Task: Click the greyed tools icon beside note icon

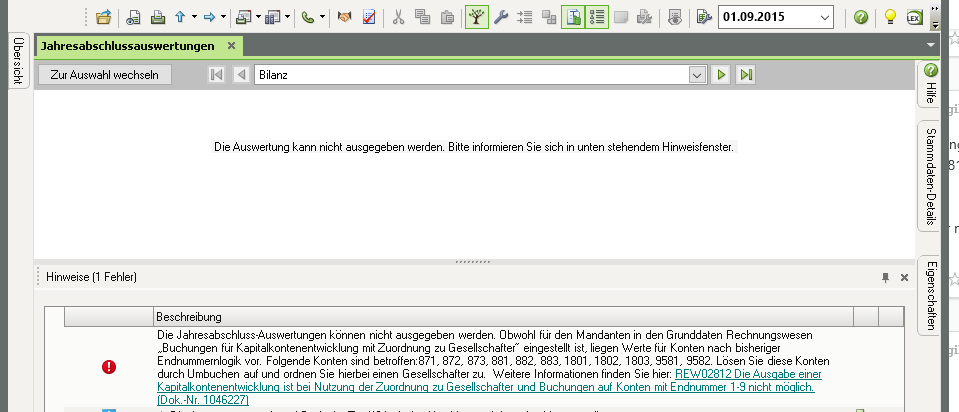Action: click(644, 17)
